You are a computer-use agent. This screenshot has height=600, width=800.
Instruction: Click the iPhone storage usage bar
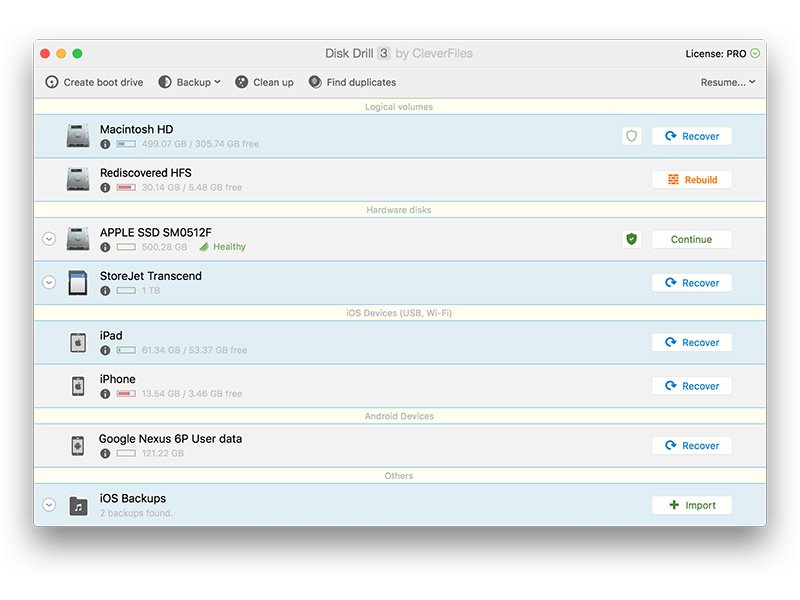pyautogui.click(x=126, y=394)
